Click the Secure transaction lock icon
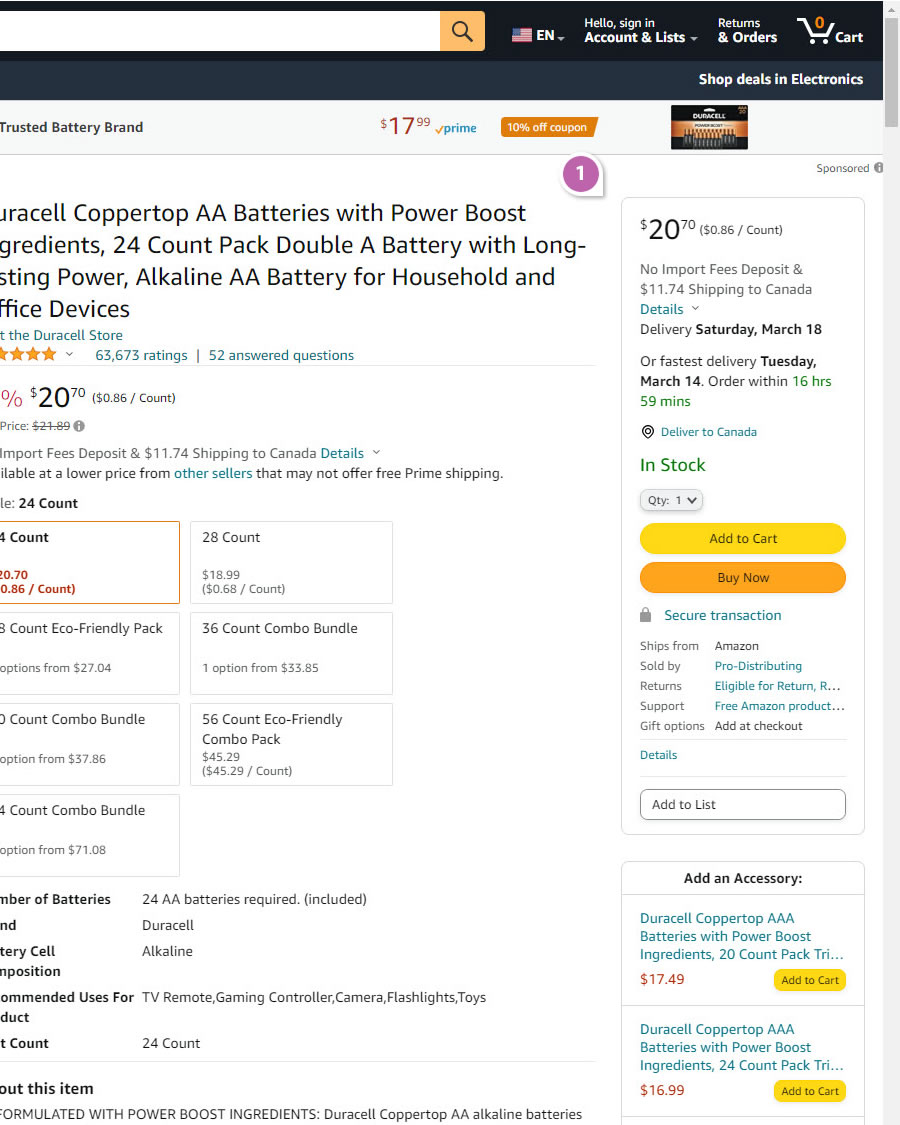 [x=646, y=615]
